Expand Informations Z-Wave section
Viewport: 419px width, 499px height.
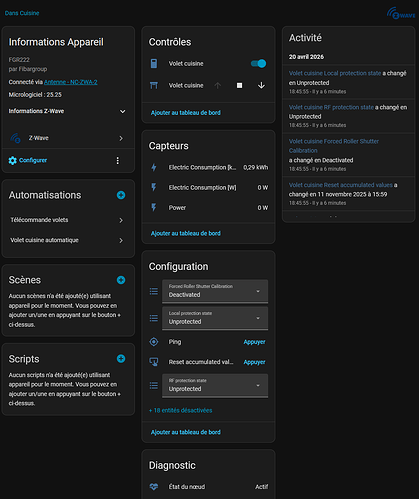coord(68,111)
